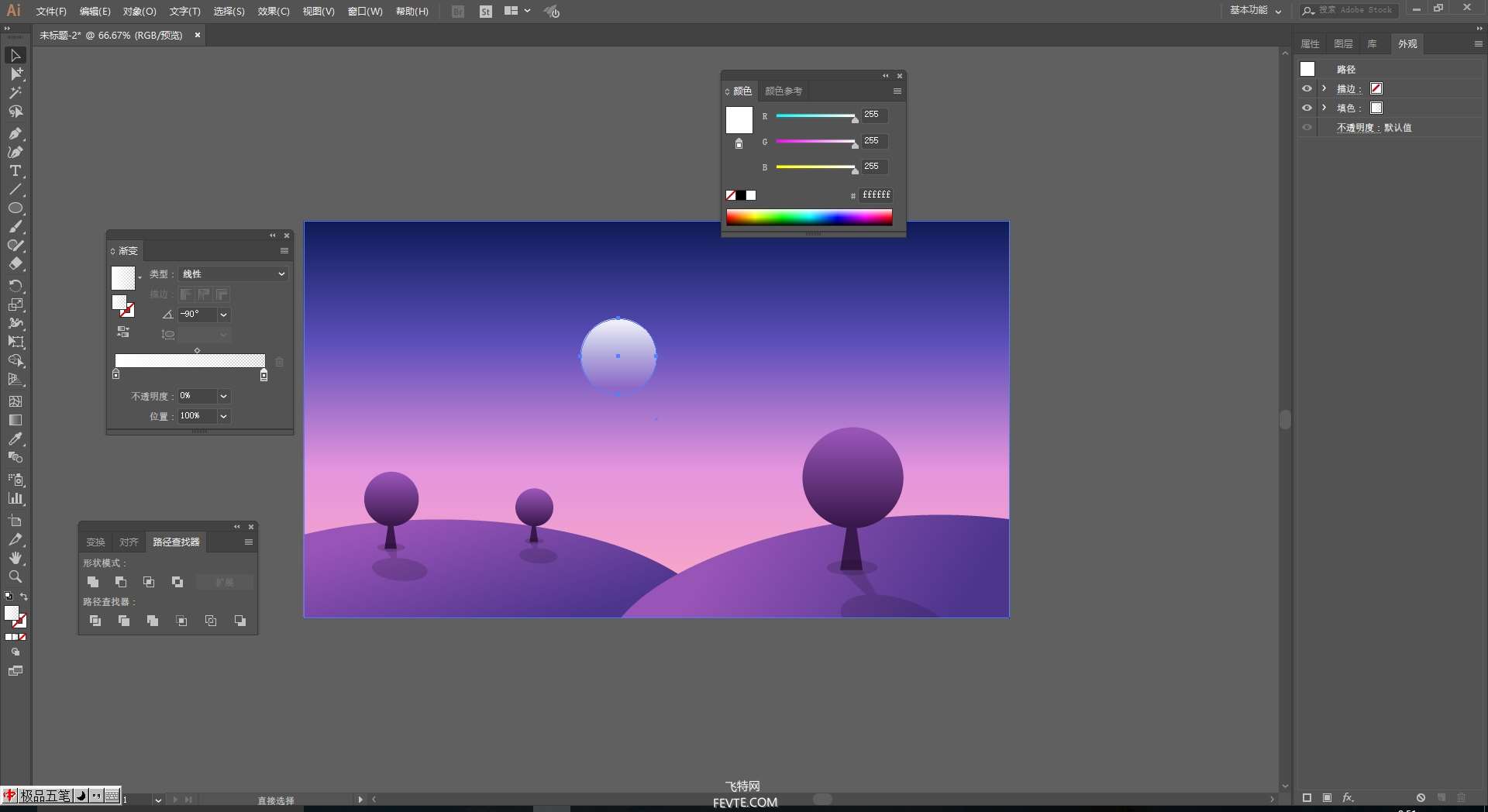Select the Free Transform tool

15,342
